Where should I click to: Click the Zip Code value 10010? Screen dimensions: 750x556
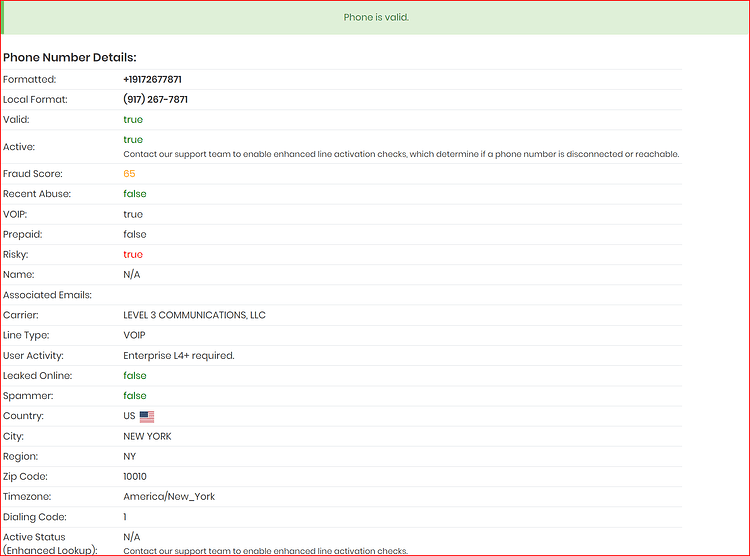(x=135, y=477)
